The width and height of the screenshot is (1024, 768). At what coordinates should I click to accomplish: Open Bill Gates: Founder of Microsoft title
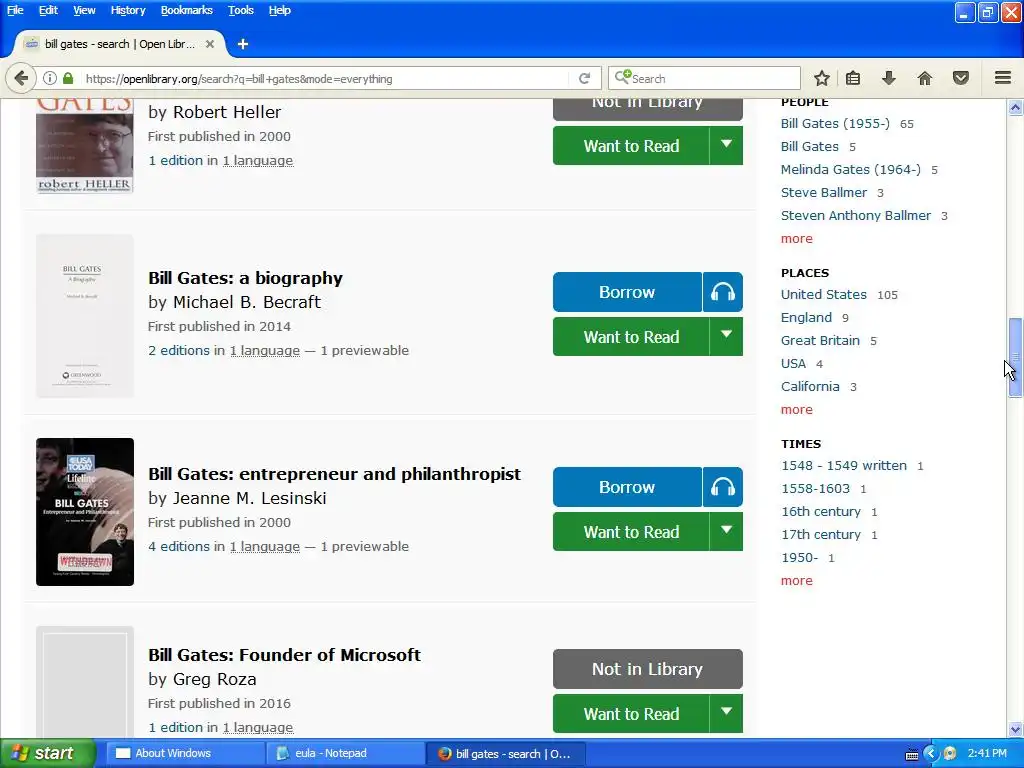284,654
